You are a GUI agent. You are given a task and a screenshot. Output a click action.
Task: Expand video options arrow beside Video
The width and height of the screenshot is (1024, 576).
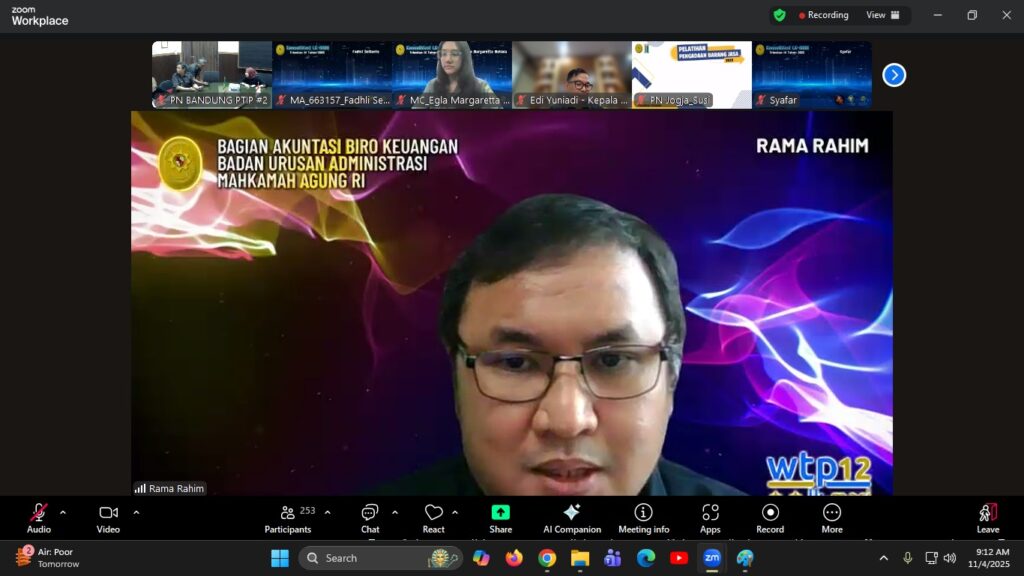pos(136,512)
